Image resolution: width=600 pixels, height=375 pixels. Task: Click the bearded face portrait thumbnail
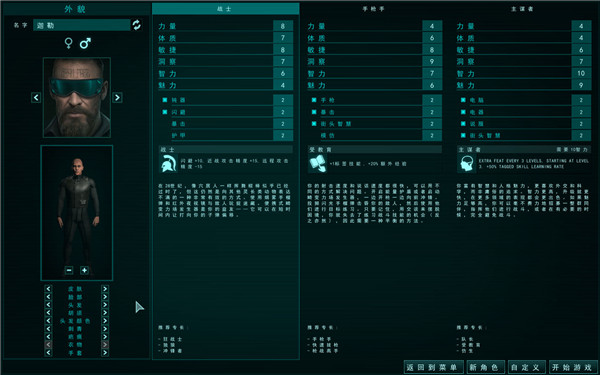77,98
